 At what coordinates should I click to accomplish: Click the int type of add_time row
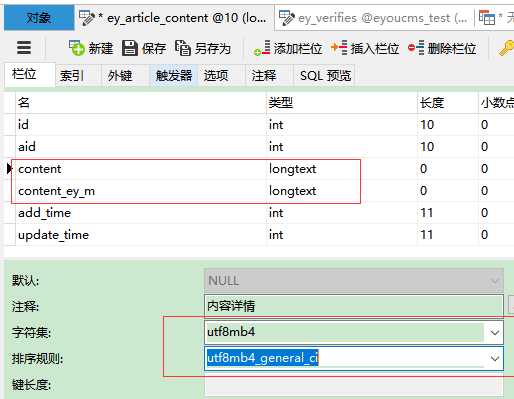tap(342, 213)
